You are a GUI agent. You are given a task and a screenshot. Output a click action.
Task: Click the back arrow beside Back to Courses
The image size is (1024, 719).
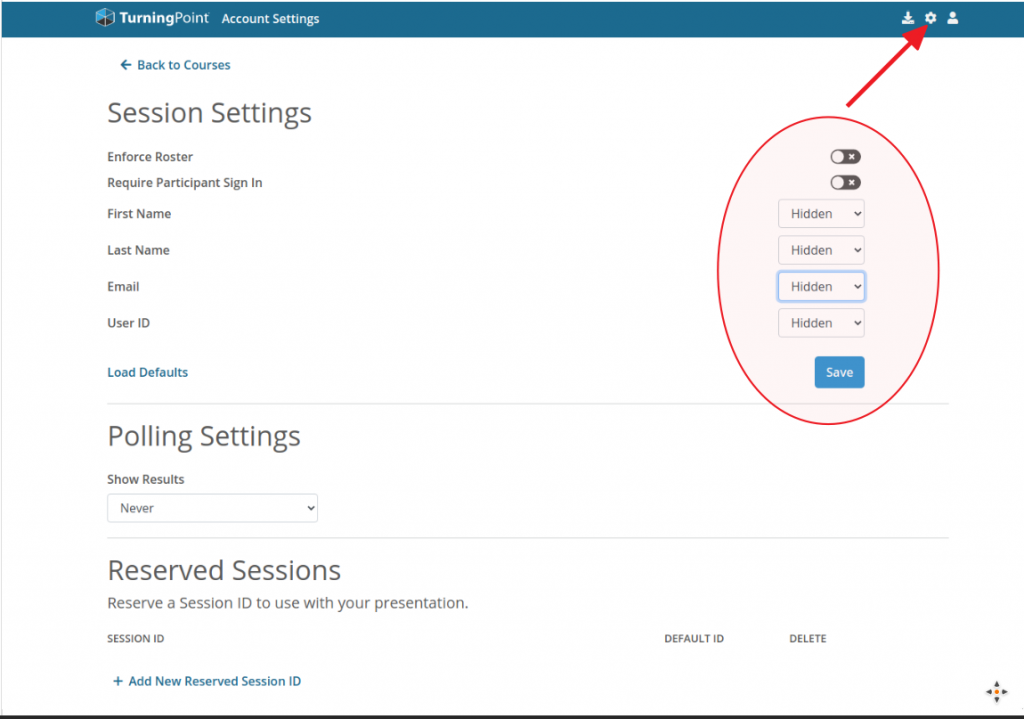click(x=125, y=65)
